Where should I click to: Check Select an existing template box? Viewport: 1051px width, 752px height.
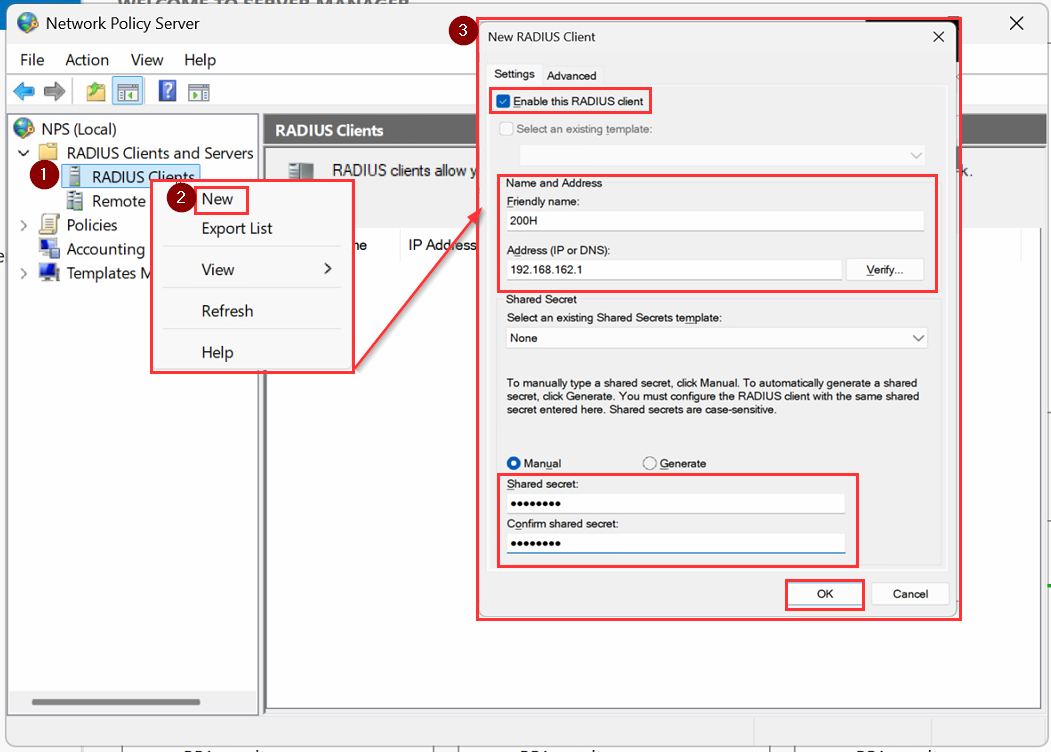coord(506,129)
